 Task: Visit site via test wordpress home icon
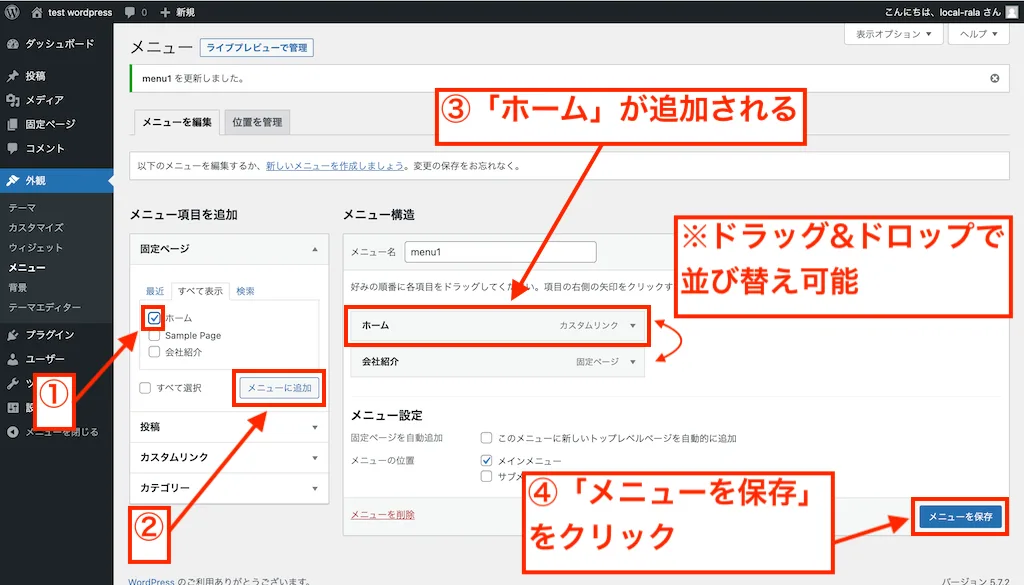37,12
